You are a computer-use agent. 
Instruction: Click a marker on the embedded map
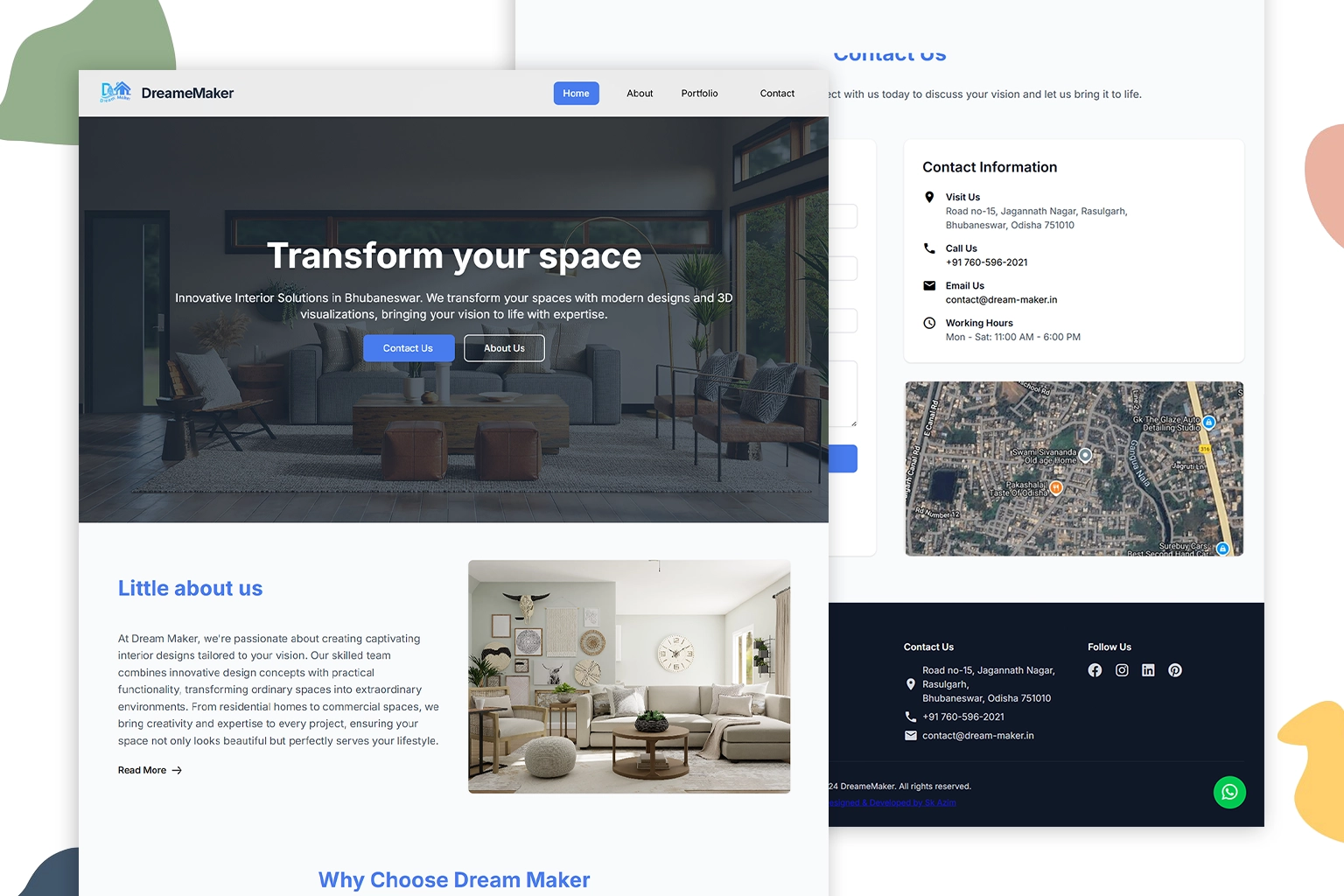click(1085, 455)
